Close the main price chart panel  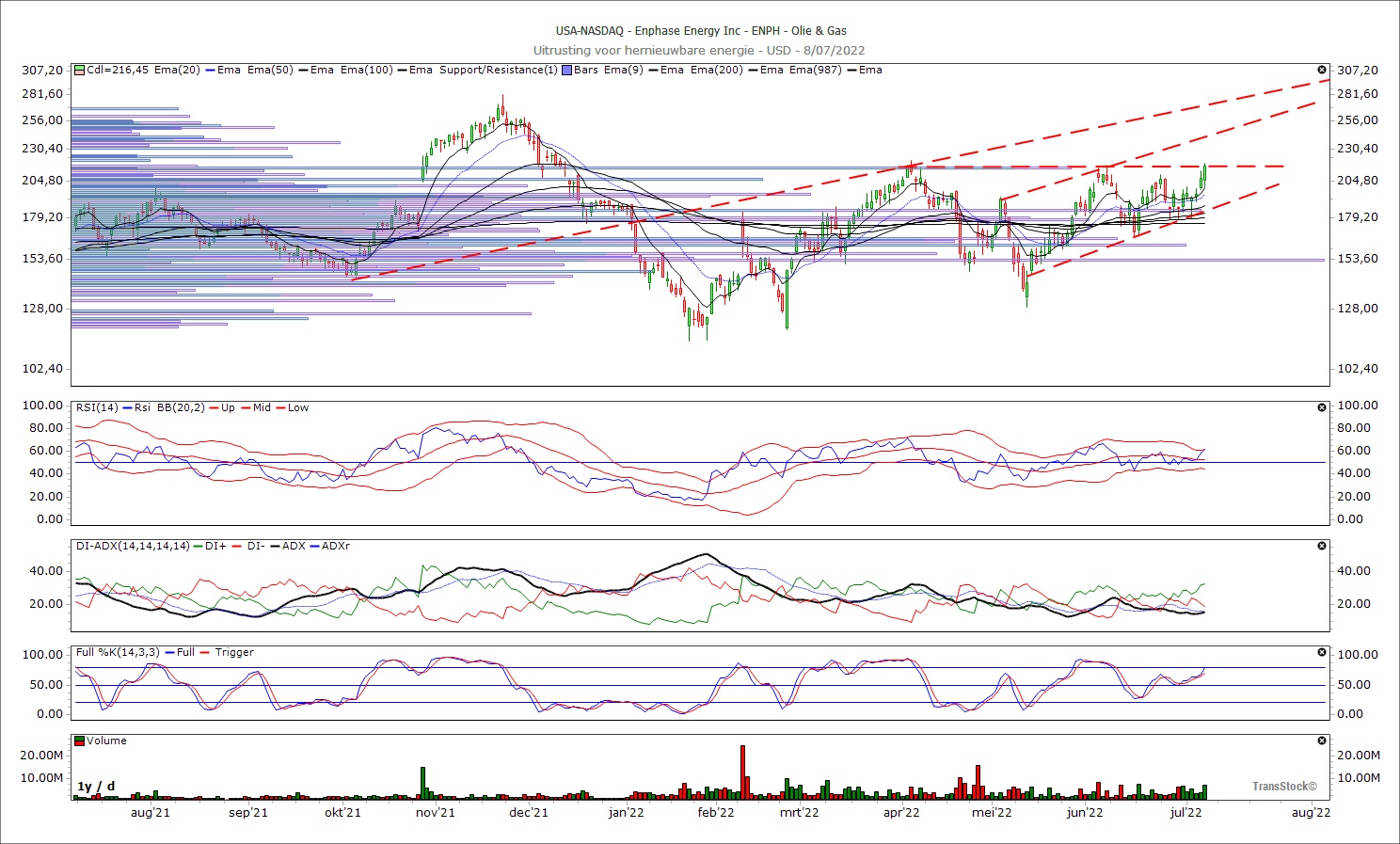coord(1322,70)
